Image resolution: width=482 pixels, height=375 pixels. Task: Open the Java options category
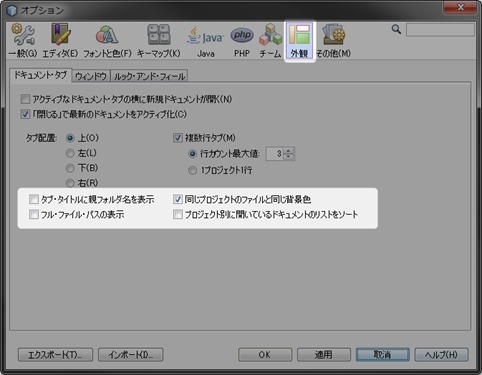[x=205, y=41]
